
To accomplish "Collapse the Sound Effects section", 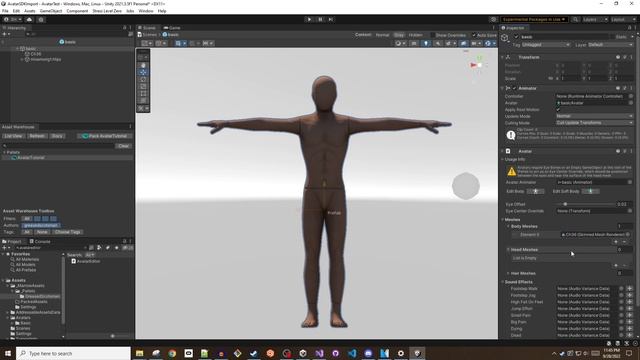I will coord(502,282).
